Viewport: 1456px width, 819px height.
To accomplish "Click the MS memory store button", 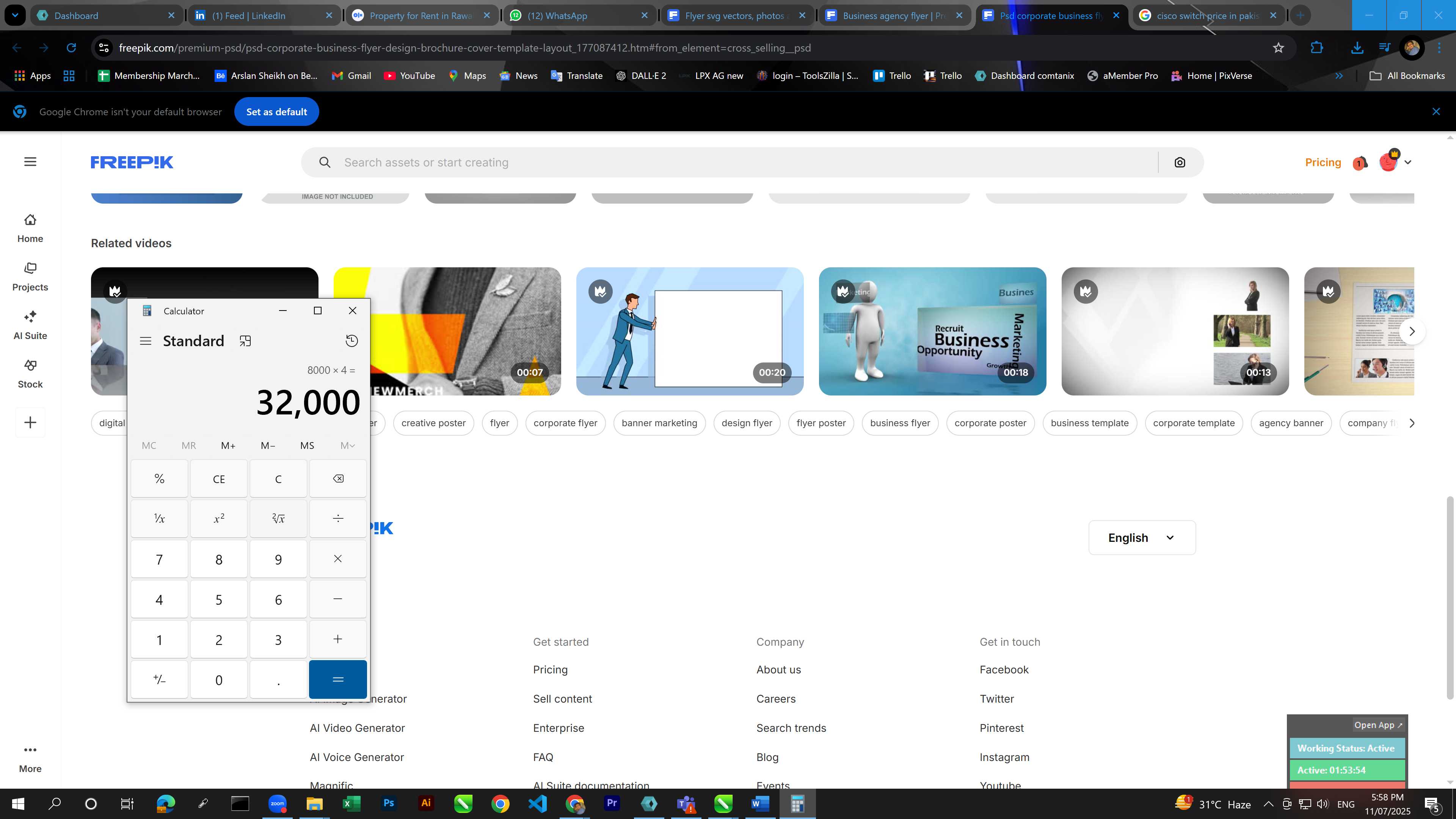I will pos(307,446).
